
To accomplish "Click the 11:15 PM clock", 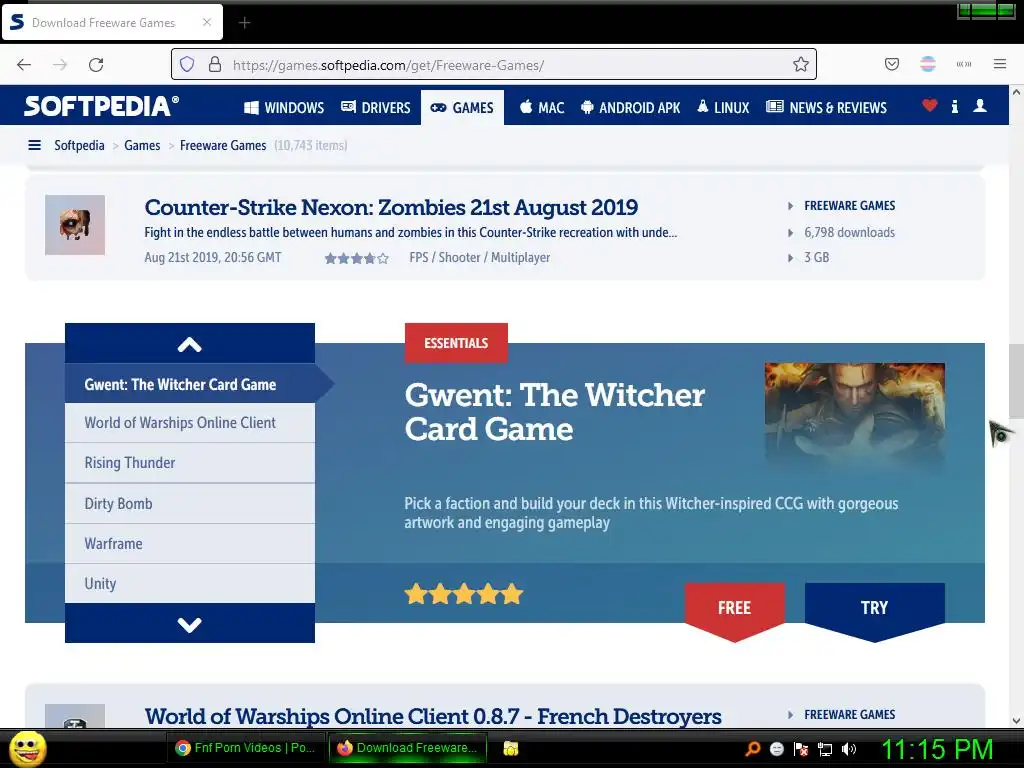I will point(937,749).
